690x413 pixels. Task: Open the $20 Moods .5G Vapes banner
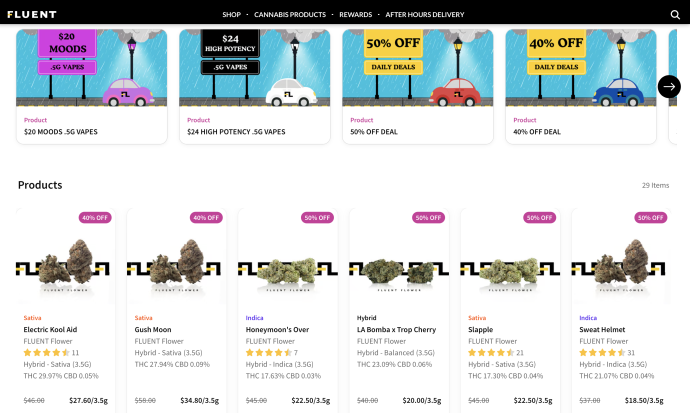[92, 68]
